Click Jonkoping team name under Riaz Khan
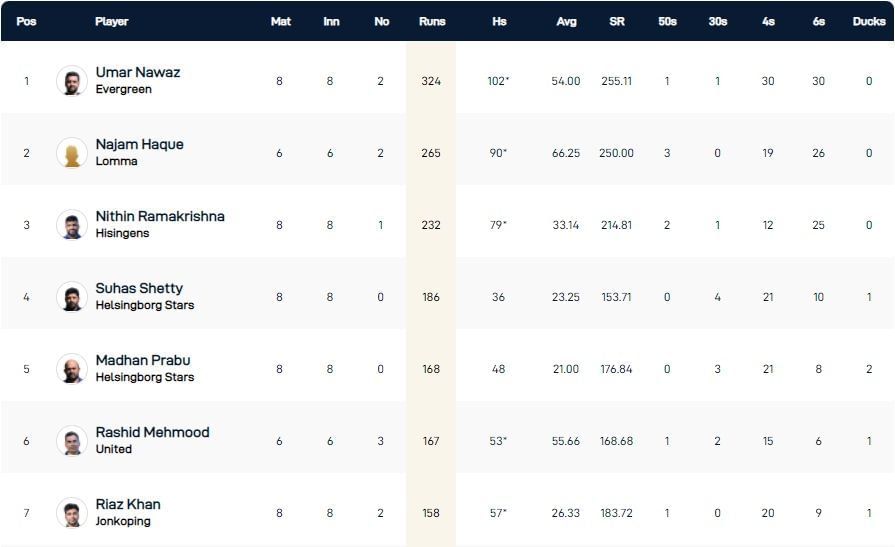The image size is (895, 547). tap(124, 521)
